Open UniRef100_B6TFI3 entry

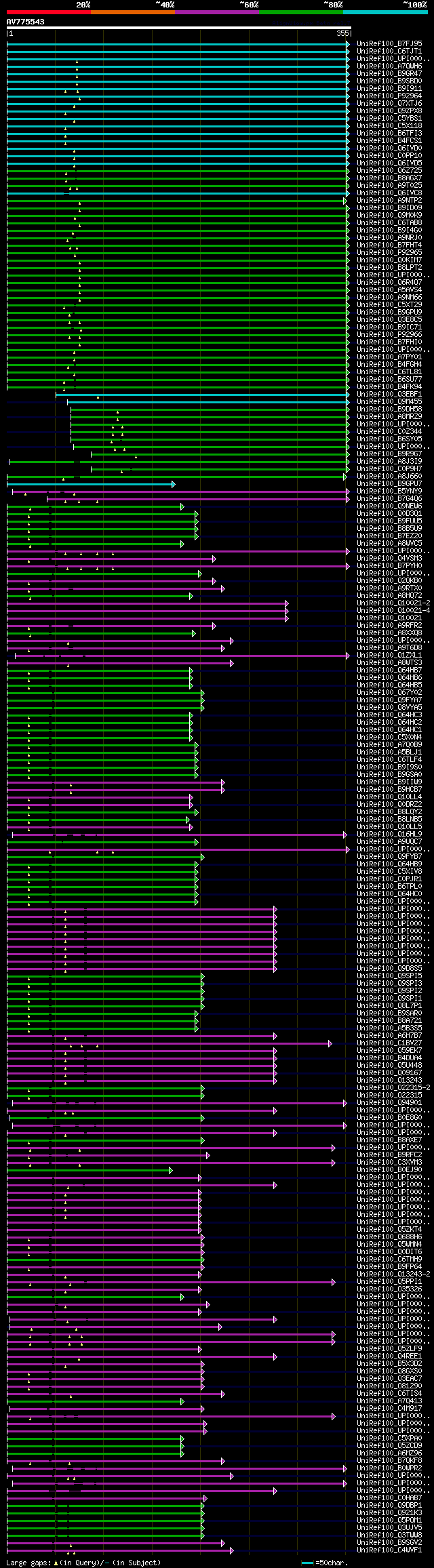click(389, 133)
